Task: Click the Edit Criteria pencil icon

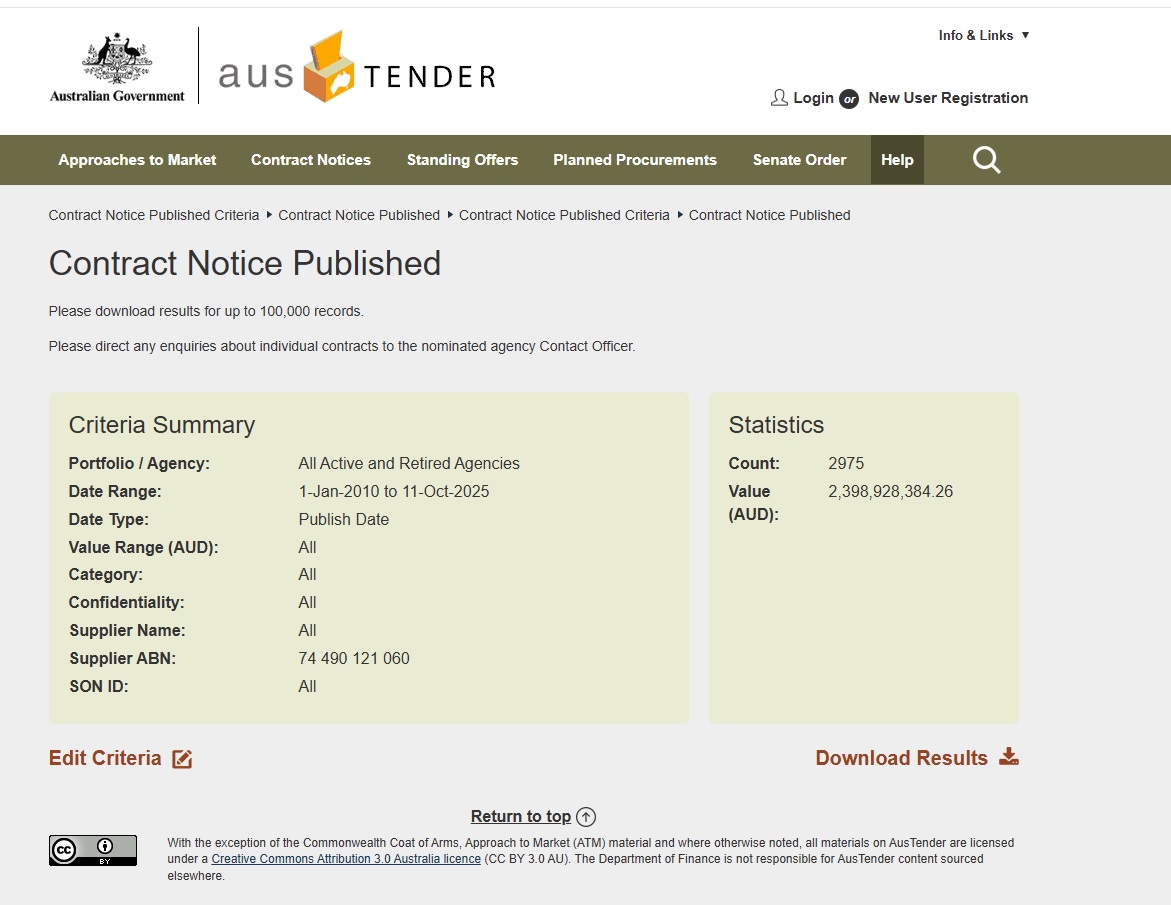Action: [x=182, y=759]
